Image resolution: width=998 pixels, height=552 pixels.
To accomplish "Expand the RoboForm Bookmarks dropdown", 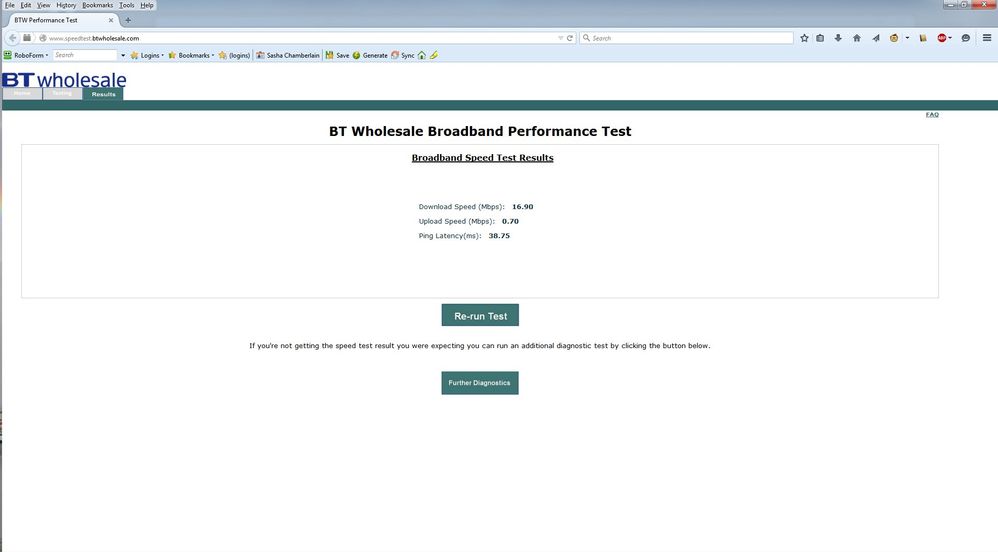I will (x=213, y=55).
